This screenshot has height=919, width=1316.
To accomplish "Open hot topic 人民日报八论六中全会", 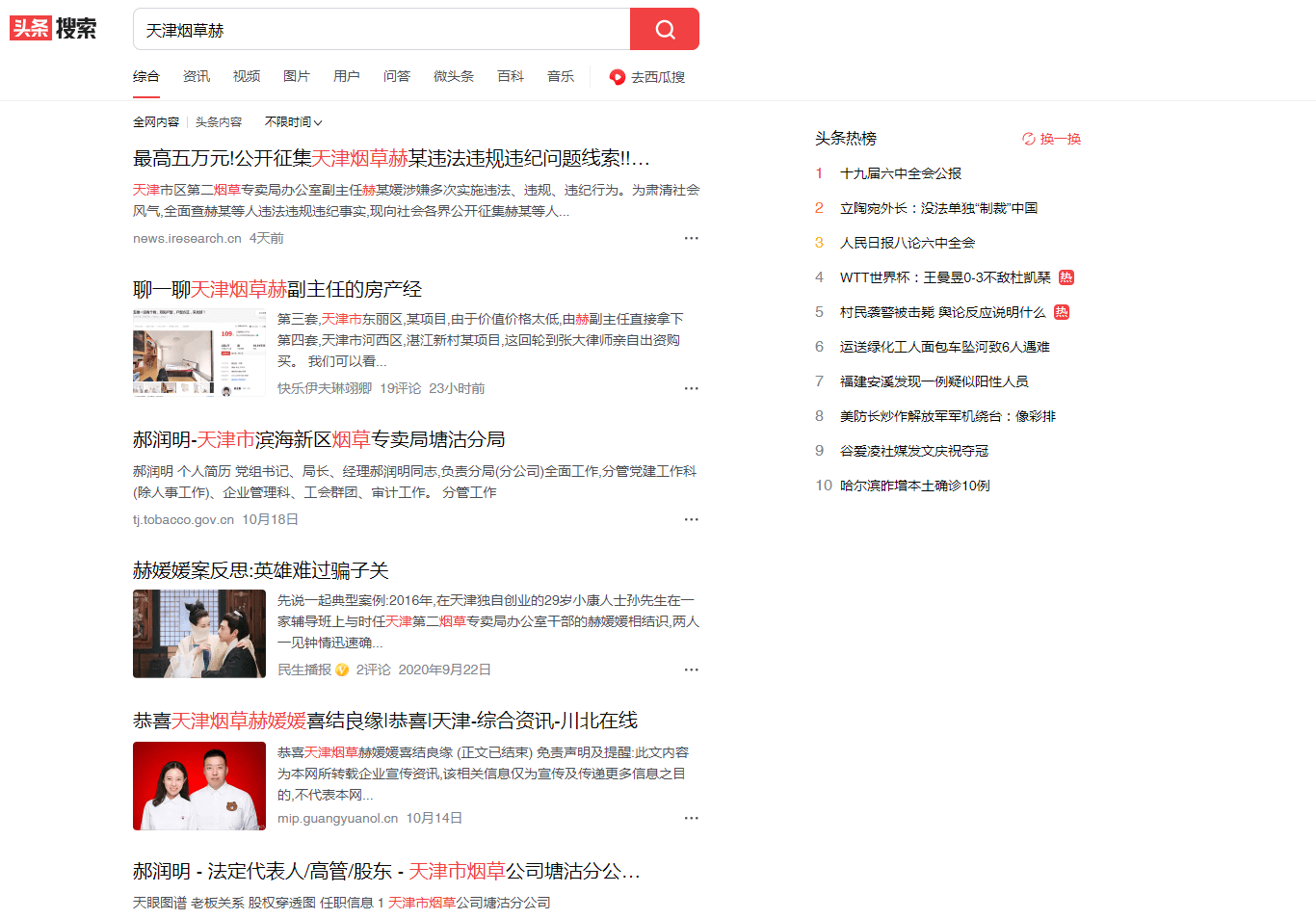I will (908, 243).
